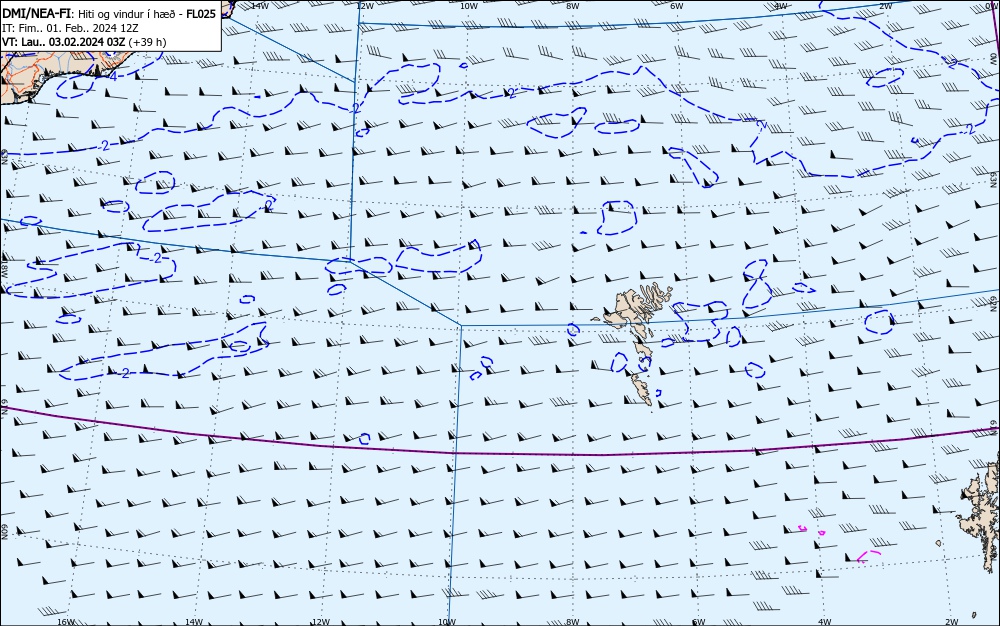Click the 'IT: Fim.. 01. Feb.. 2024 12Z' line

pyautogui.click(x=70, y=28)
